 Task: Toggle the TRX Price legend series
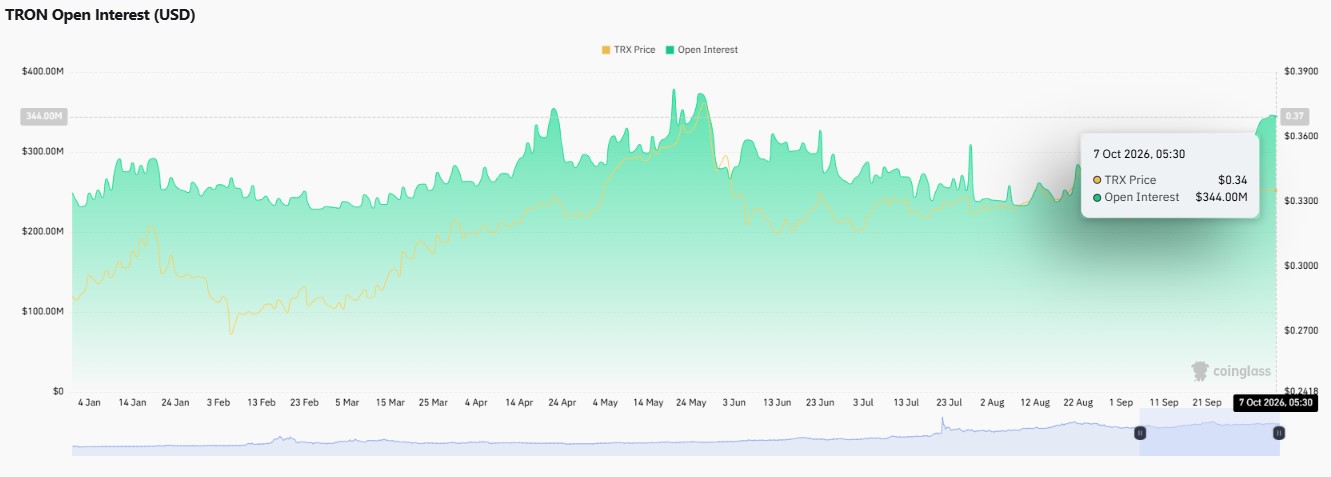pos(628,49)
